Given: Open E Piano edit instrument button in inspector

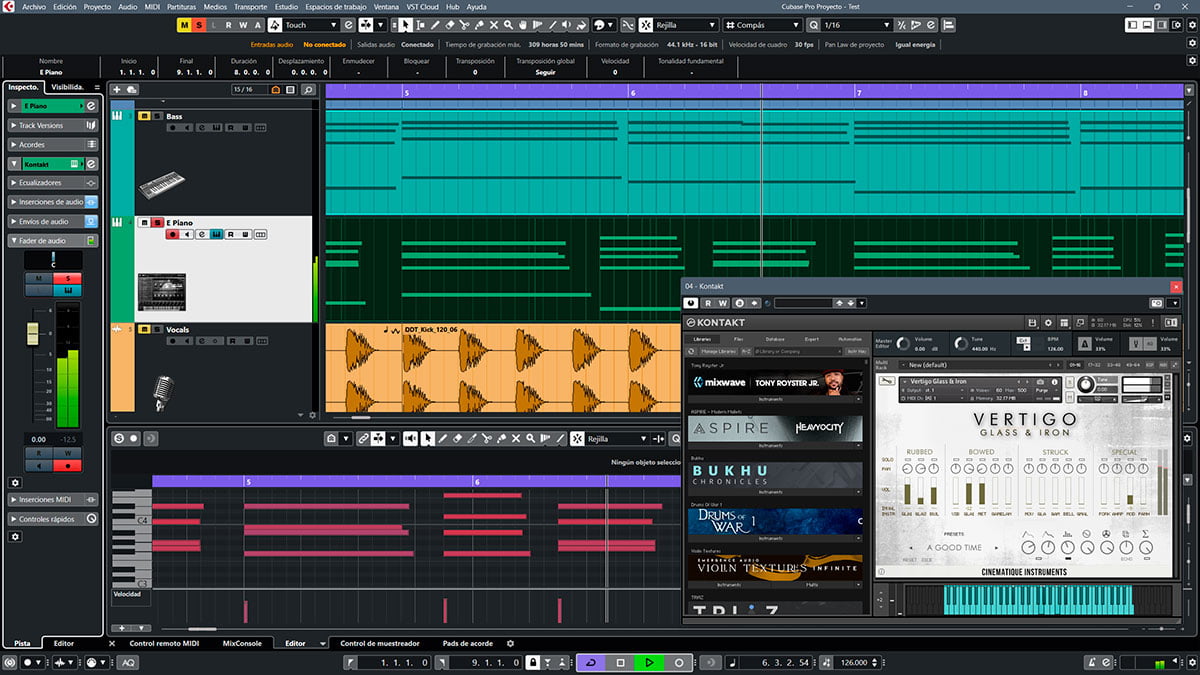Looking at the screenshot, I should [x=91, y=106].
